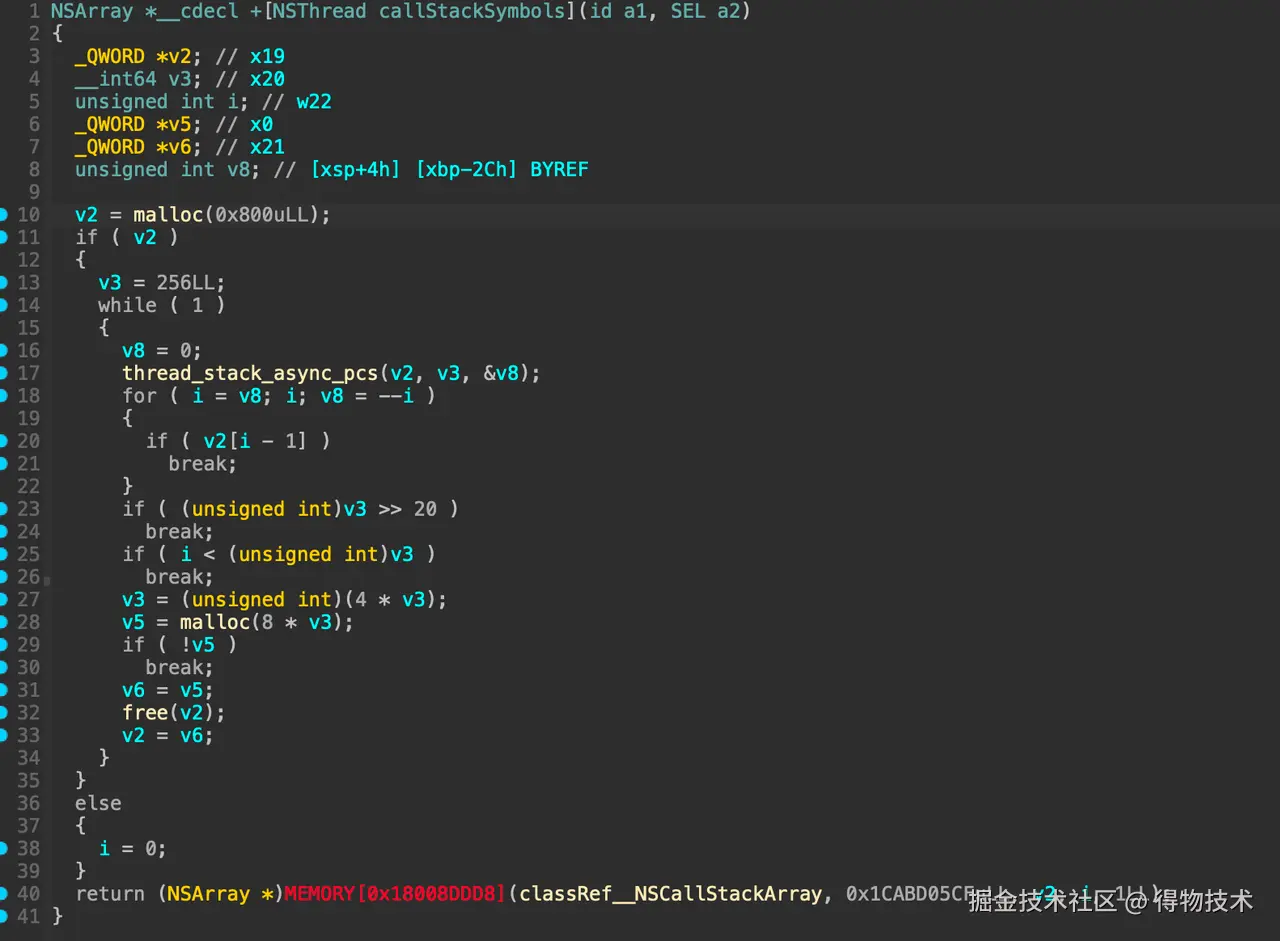The image size is (1280, 941).
Task: Toggle breakpoint dot beside line 32
Action: coord(4,713)
